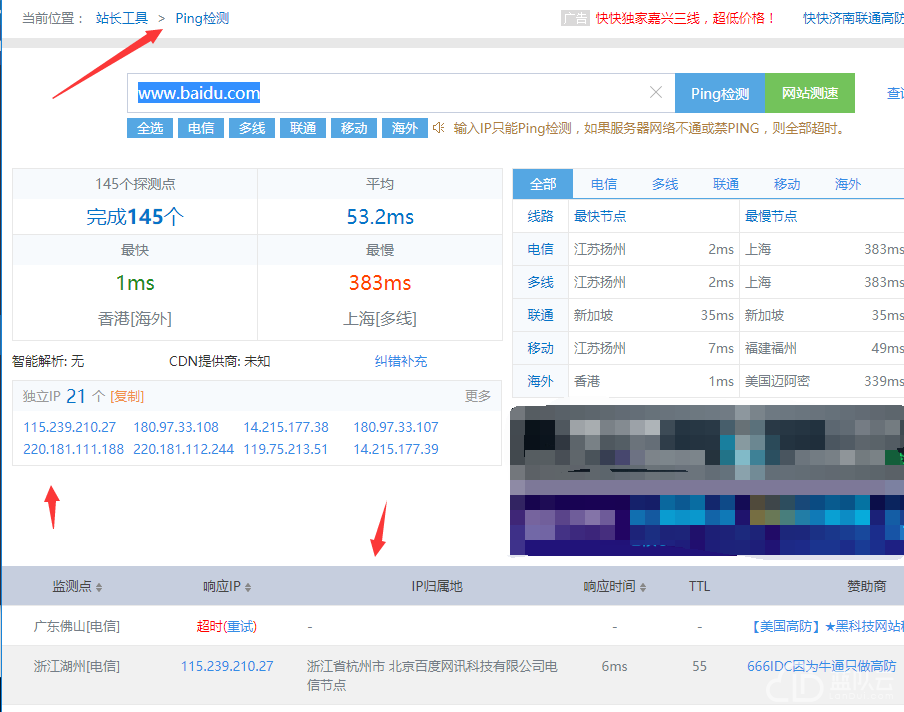Click the gray 广告 ad badge

(x=576, y=17)
